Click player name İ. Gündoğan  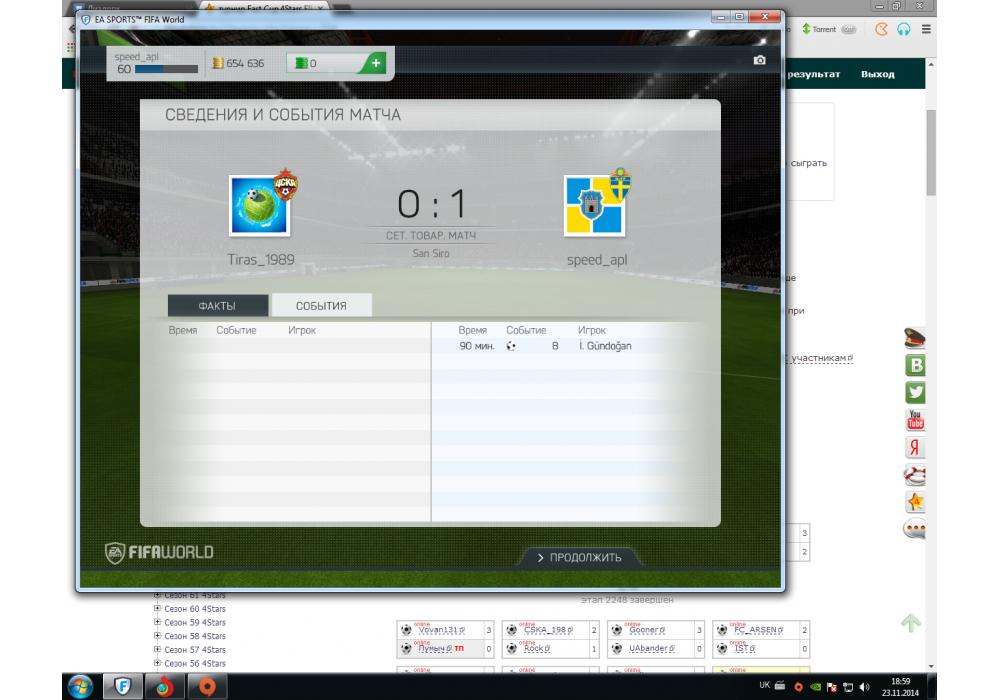tap(605, 346)
